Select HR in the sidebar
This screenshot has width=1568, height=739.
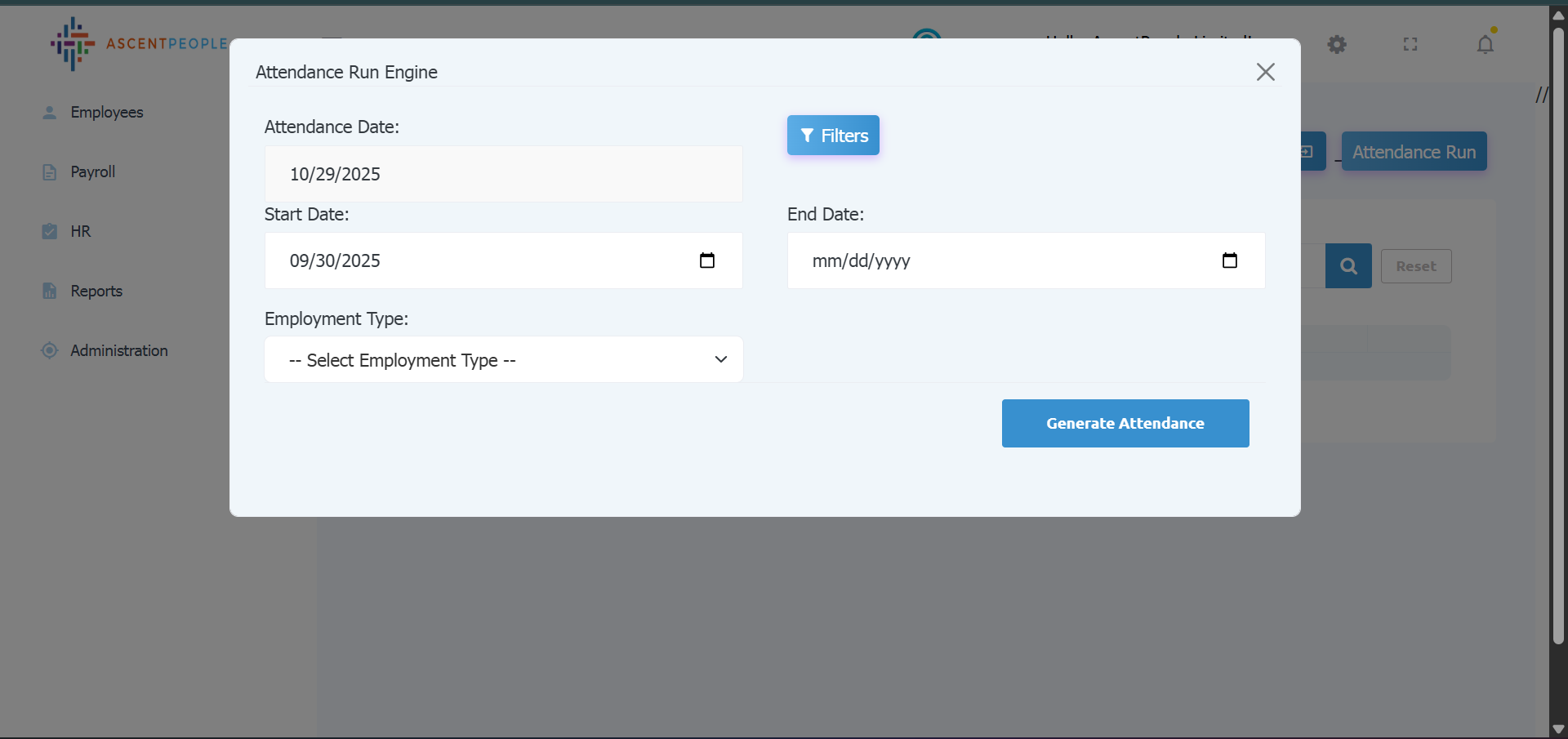pyautogui.click(x=80, y=232)
